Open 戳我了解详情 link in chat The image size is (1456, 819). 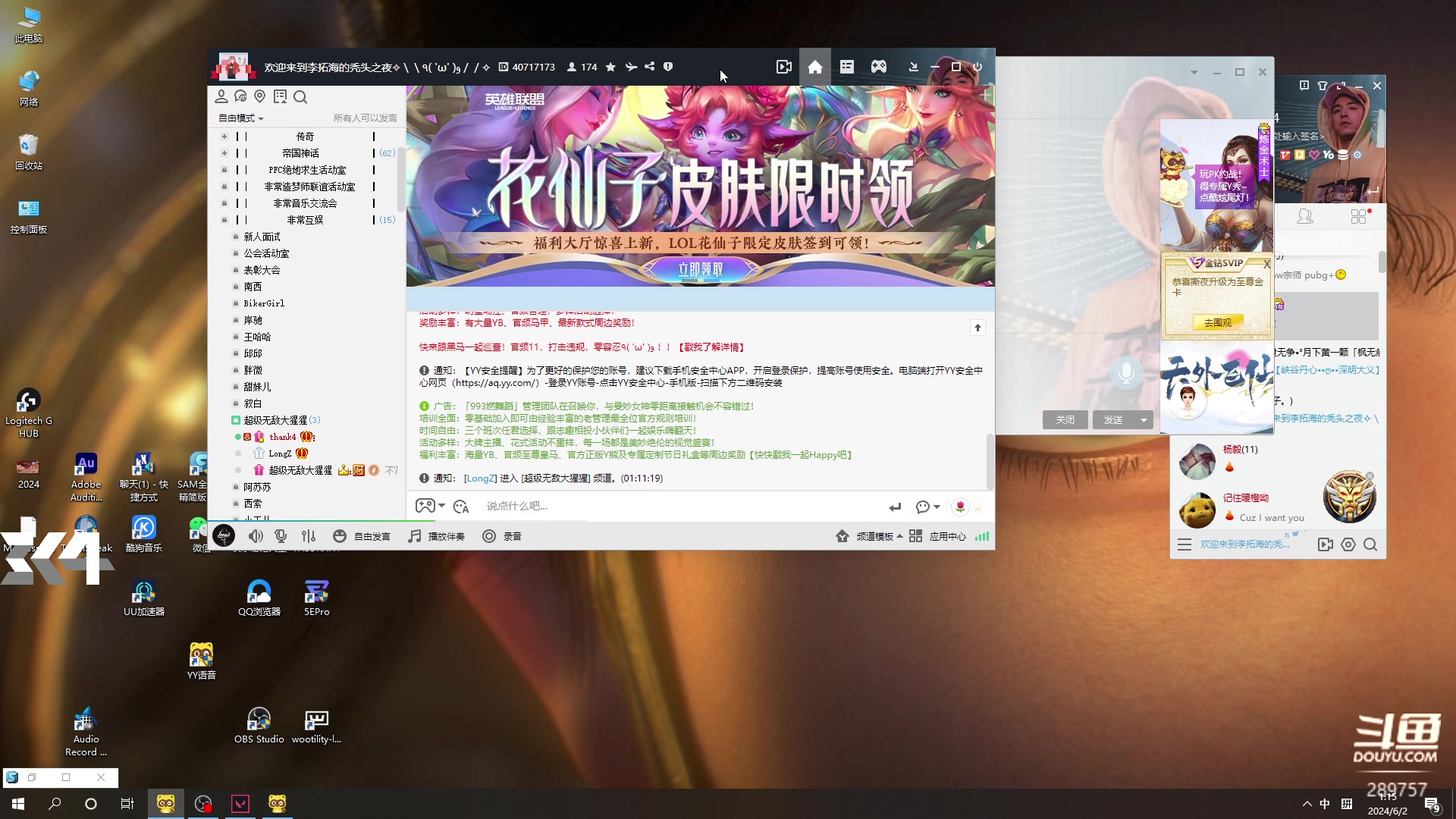click(x=711, y=347)
